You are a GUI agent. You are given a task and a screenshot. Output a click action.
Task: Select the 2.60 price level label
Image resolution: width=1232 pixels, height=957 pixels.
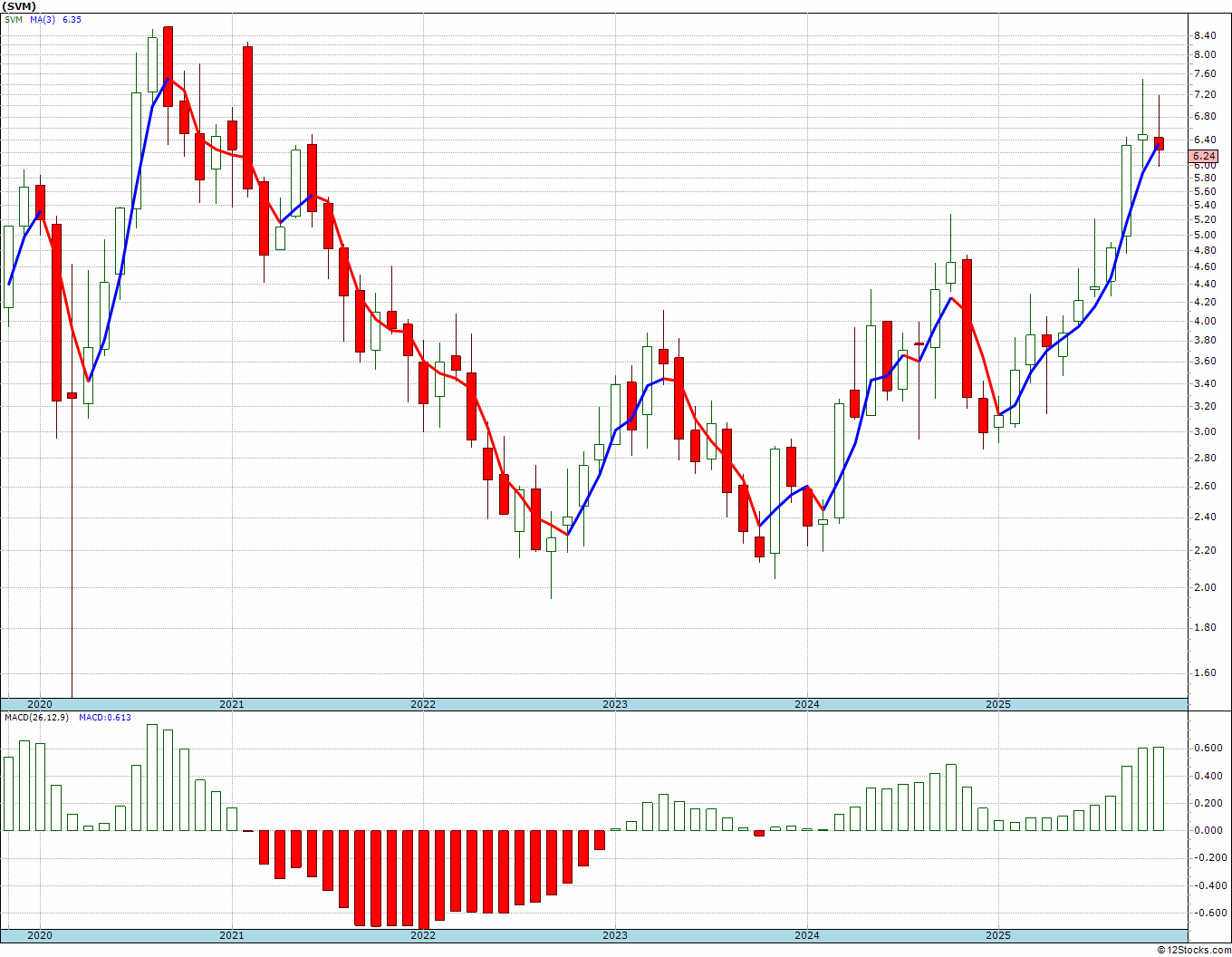1205,487
